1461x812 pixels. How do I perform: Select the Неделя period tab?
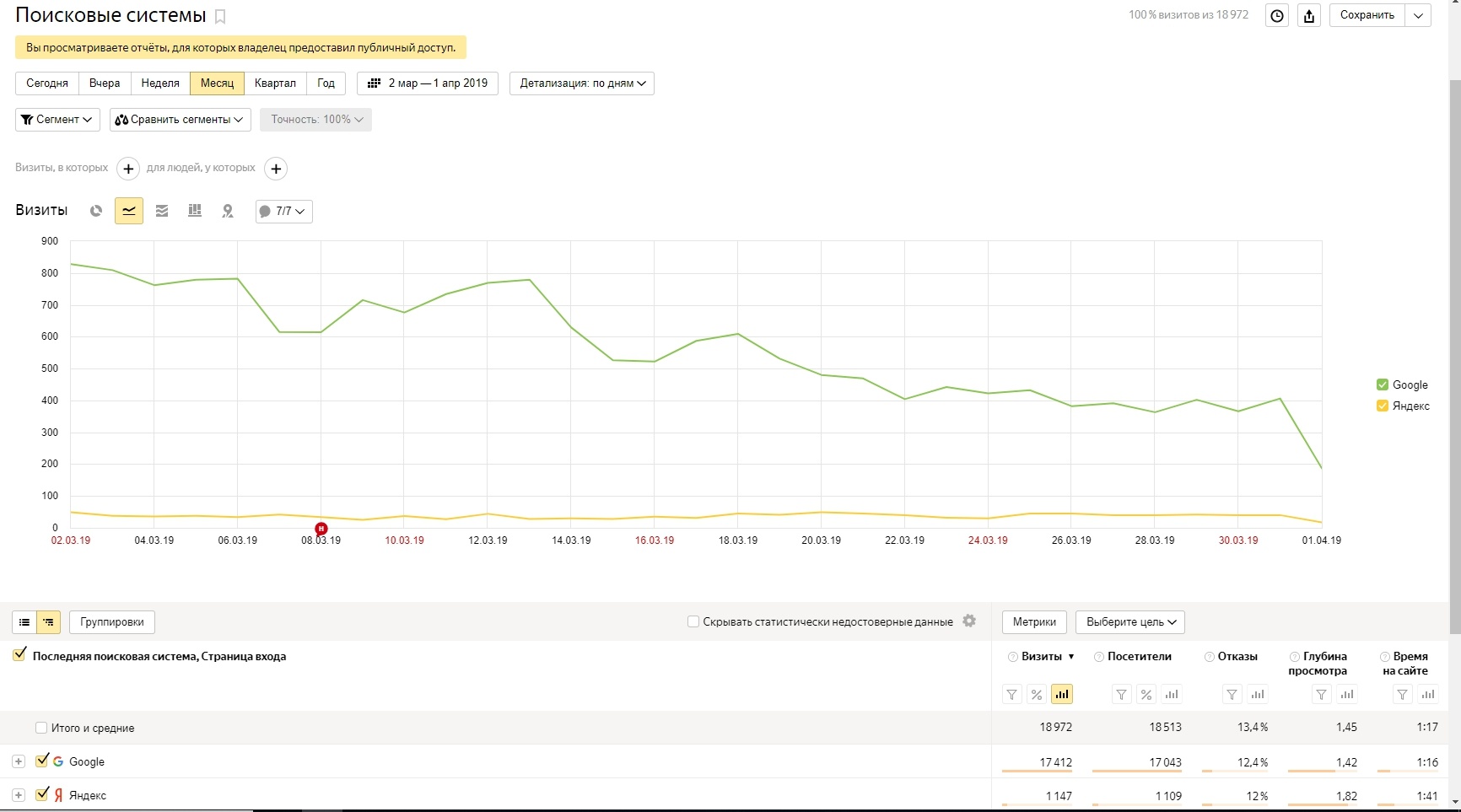pos(160,83)
